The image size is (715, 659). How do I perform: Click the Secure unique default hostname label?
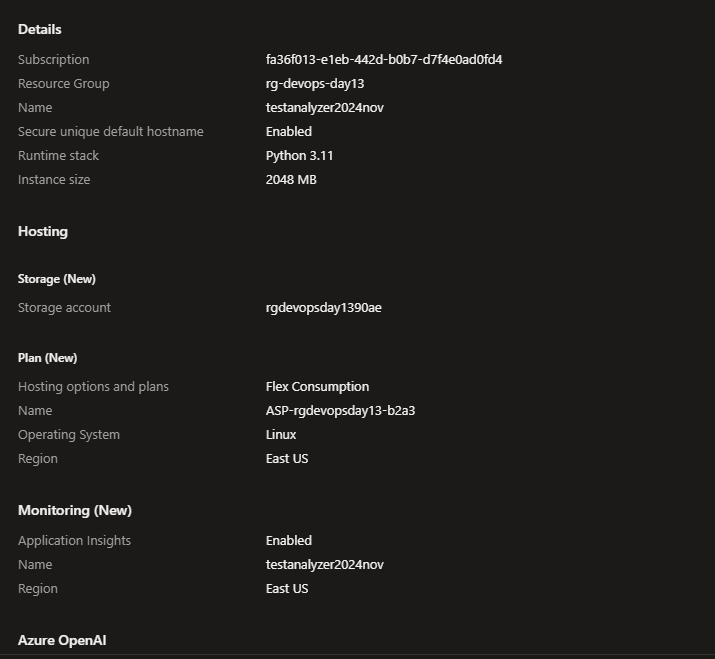click(x=110, y=132)
